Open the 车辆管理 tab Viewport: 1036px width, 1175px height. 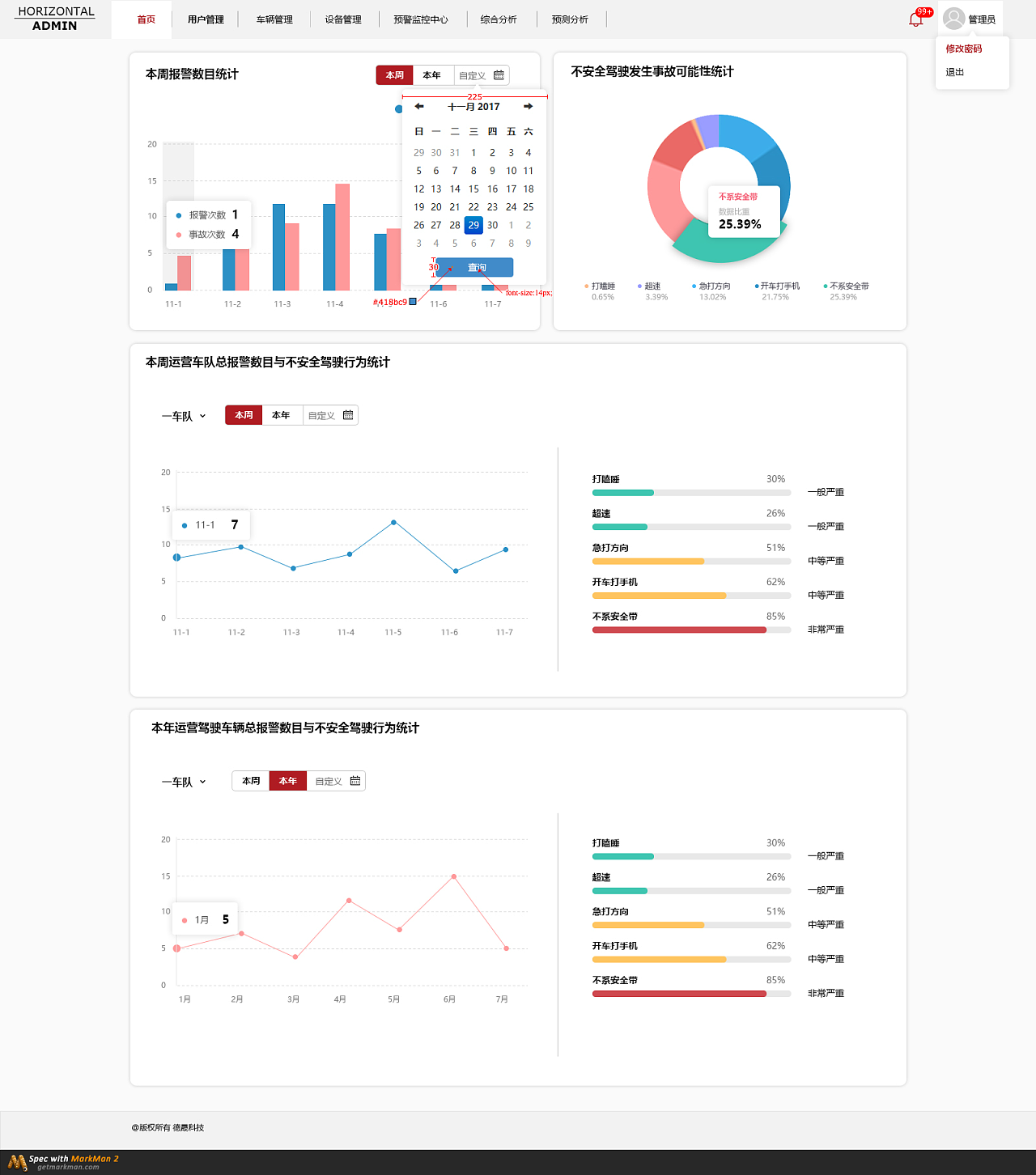point(274,19)
